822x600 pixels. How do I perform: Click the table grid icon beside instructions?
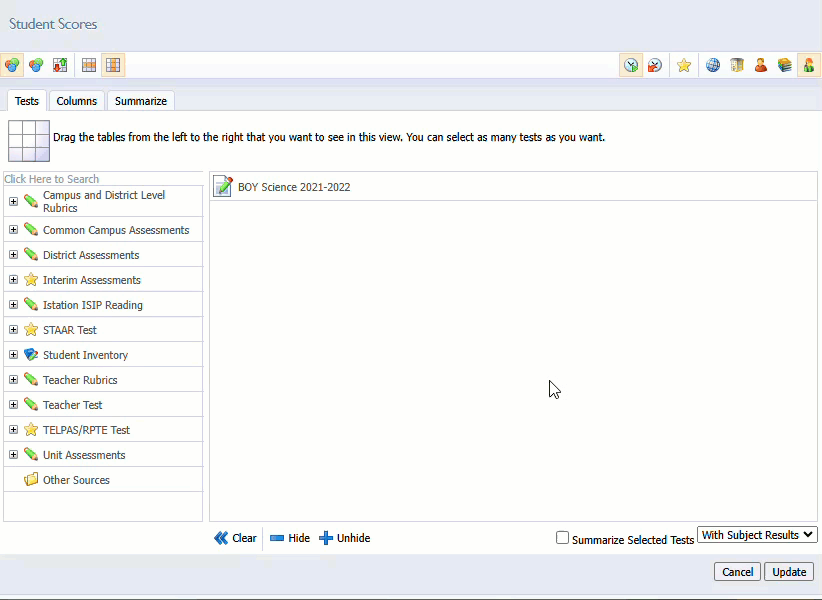(x=29, y=141)
